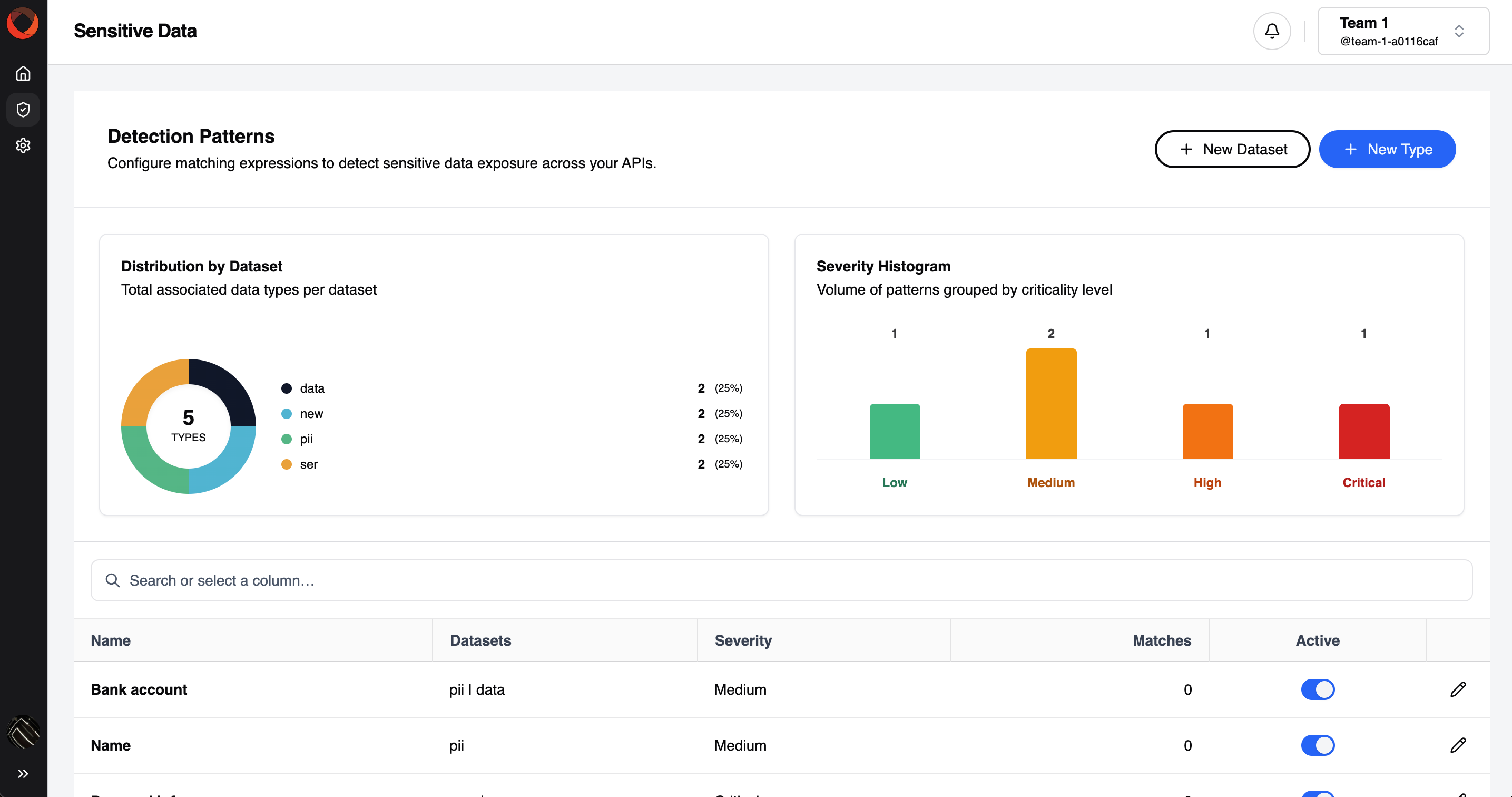Expand the sidebar with the double-chevron icon
This screenshot has height=797, width=1512.
23,773
